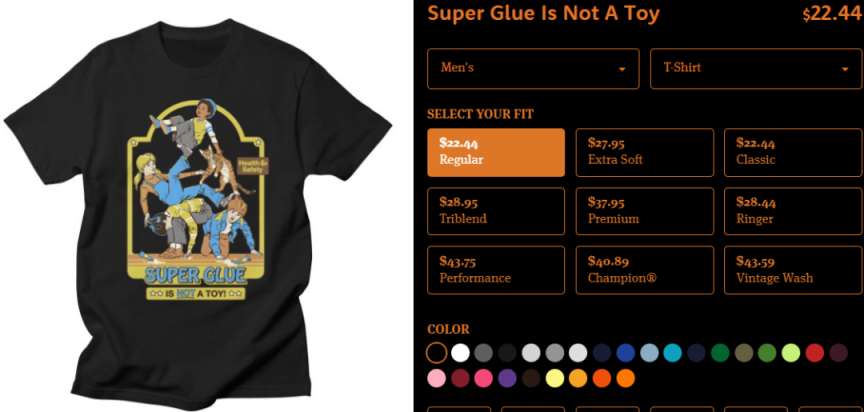Click the Super Glue Is Not A Toy title
The height and width of the screenshot is (412, 864).
click(x=543, y=13)
